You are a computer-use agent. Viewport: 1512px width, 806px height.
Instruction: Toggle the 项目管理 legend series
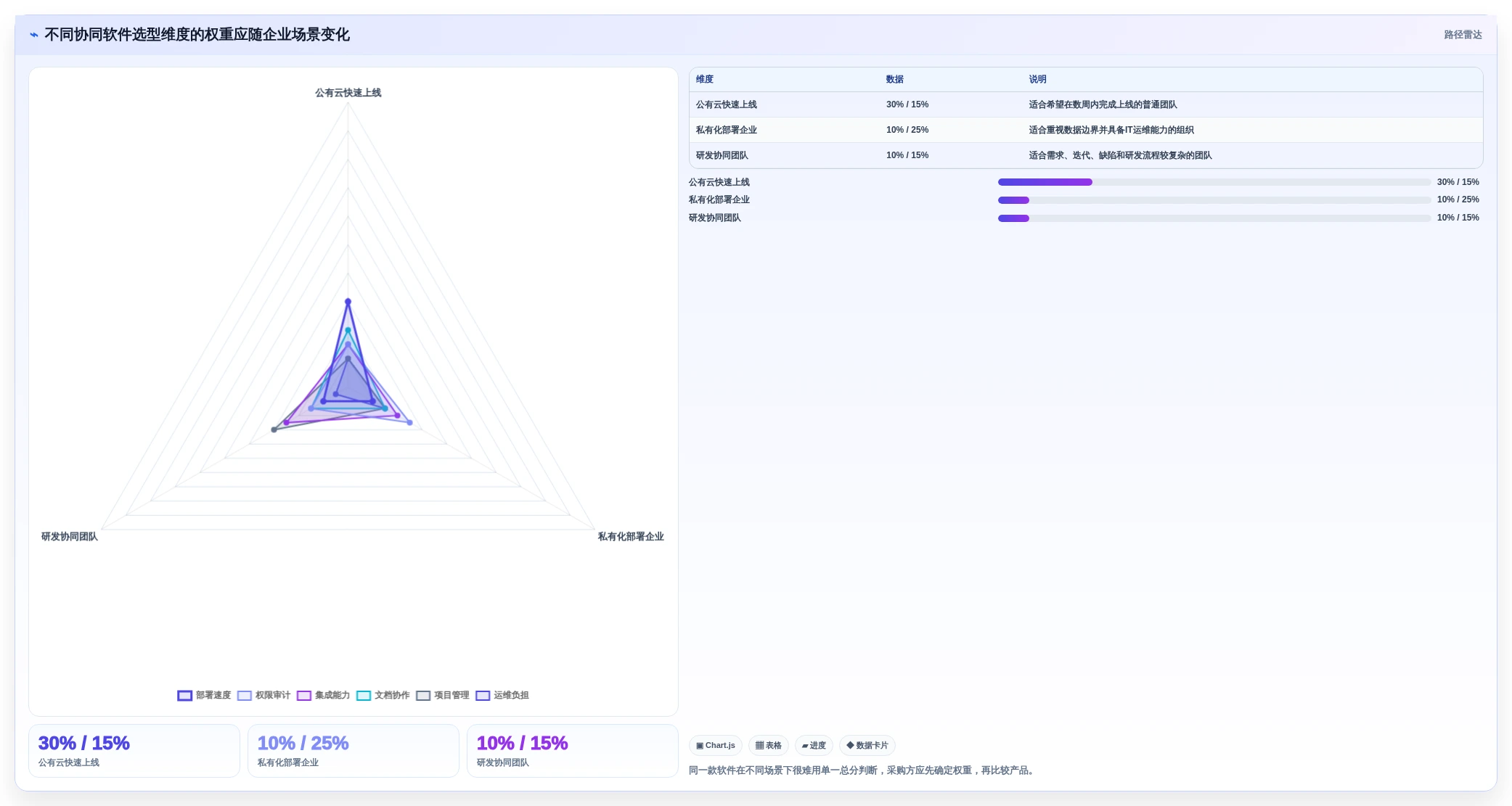[x=442, y=695]
